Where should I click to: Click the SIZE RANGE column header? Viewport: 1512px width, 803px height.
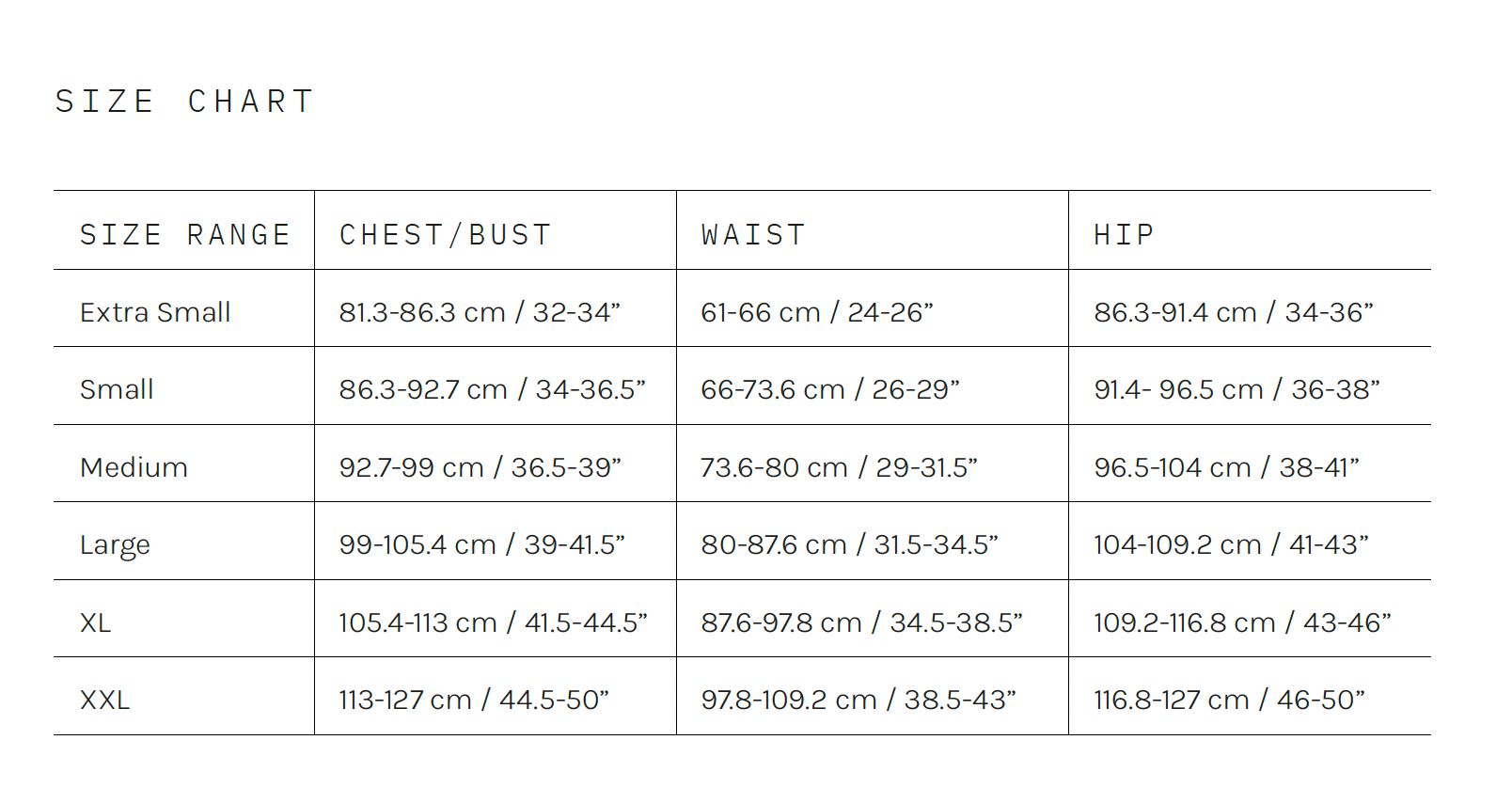click(x=184, y=234)
